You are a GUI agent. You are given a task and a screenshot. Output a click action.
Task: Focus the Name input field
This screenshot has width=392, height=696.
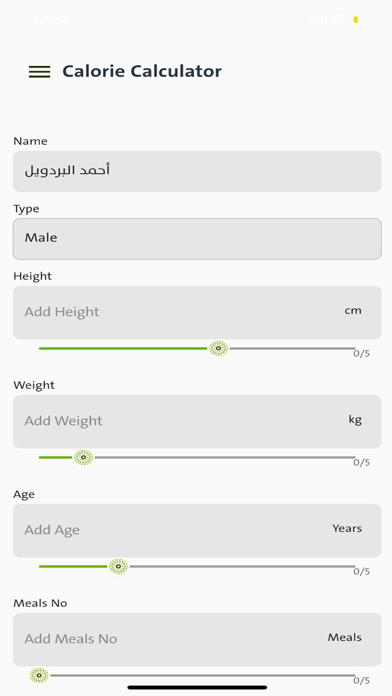(197, 171)
